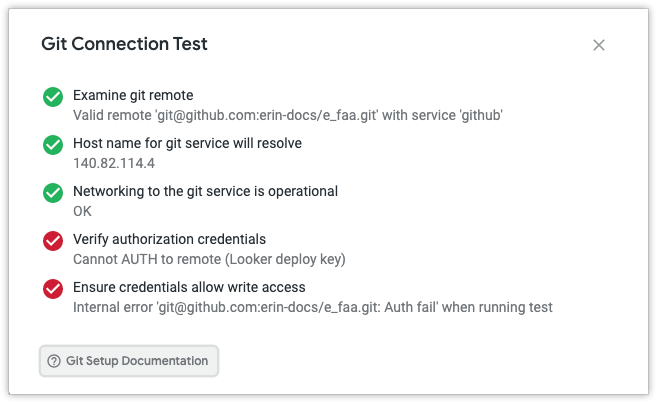Image resolution: width=657 pixels, height=403 pixels.
Task: Select Ensure credentials allow write access heading
Action: pyautogui.click(x=189, y=288)
